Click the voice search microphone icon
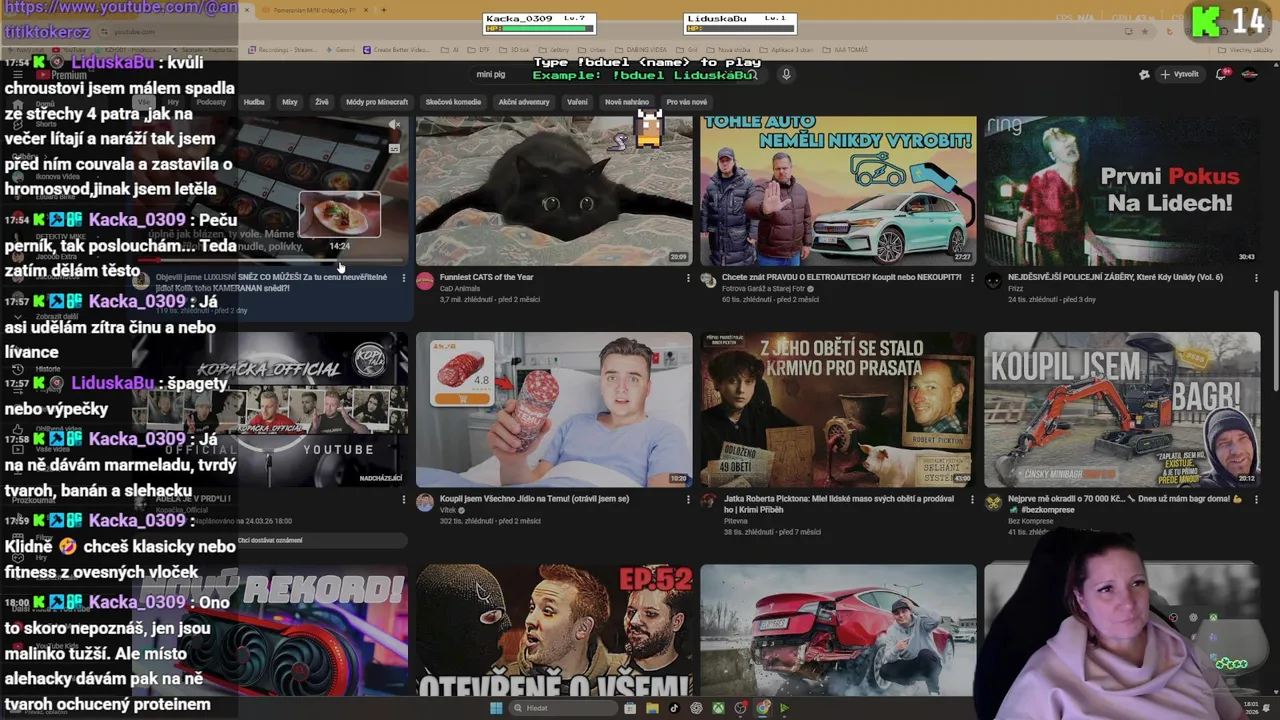The width and height of the screenshot is (1280, 720). click(786, 74)
